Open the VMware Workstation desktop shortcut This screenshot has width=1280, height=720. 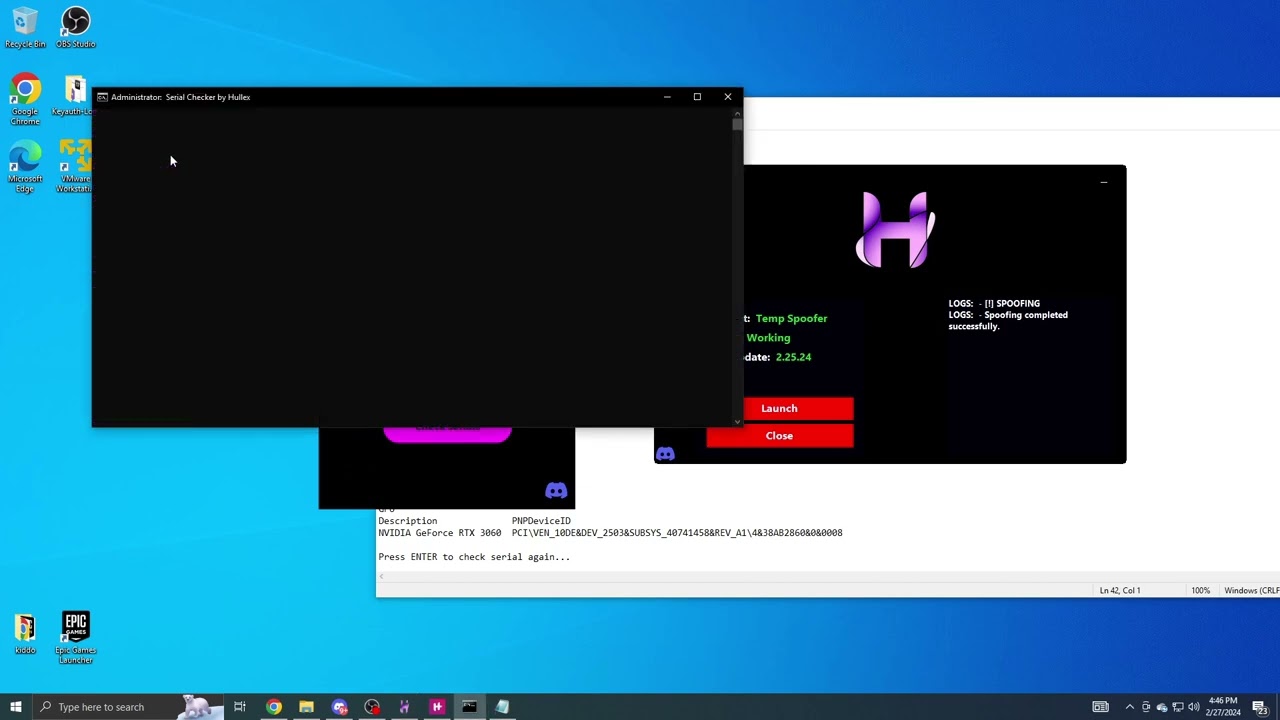pos(74,167)
